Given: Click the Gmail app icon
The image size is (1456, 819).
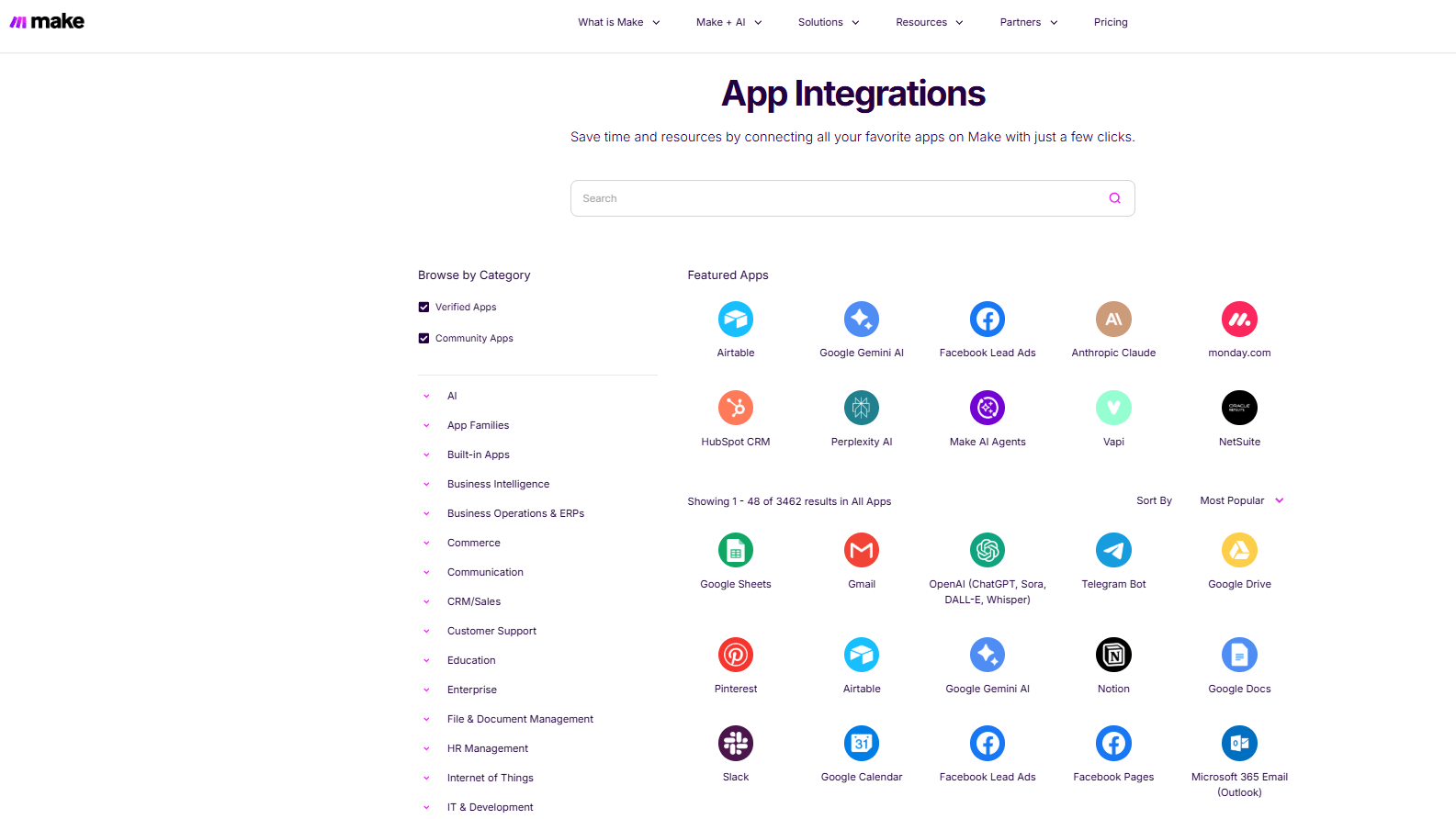Looking at the screenshot, I should point(862,550).
